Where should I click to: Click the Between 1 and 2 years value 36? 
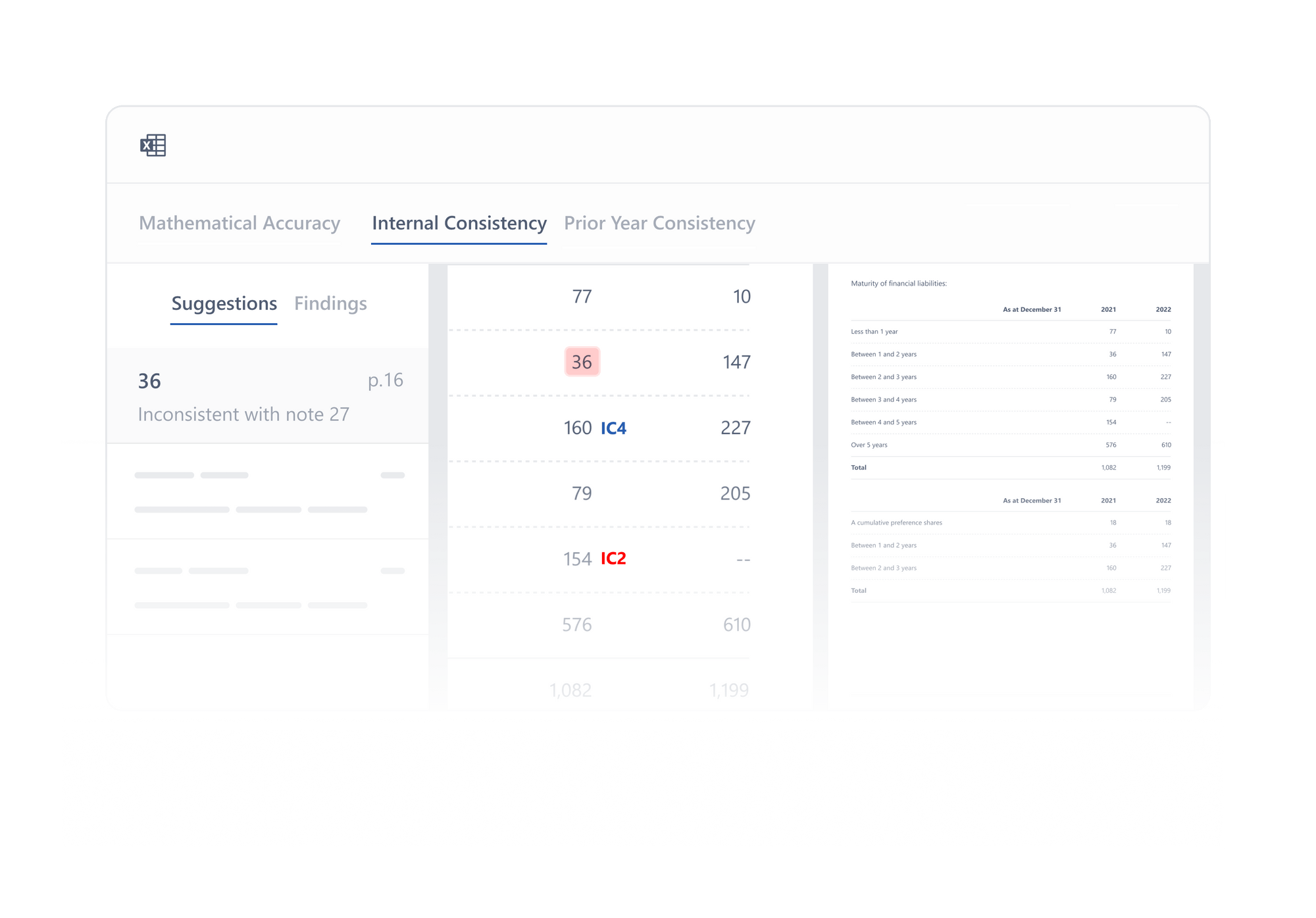[1112, 354]
